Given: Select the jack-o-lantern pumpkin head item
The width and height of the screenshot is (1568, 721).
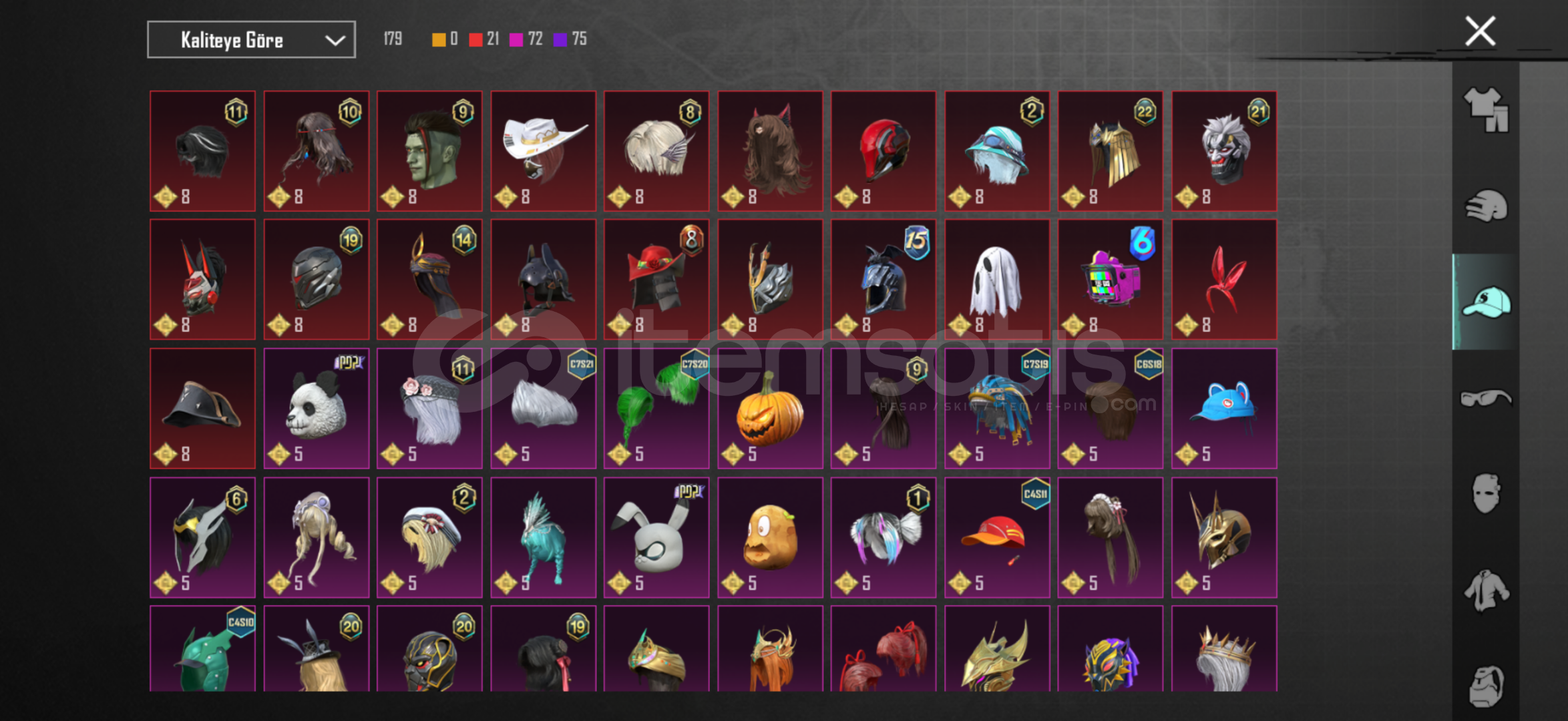Looking at the screenshot, I should (770, 409).
